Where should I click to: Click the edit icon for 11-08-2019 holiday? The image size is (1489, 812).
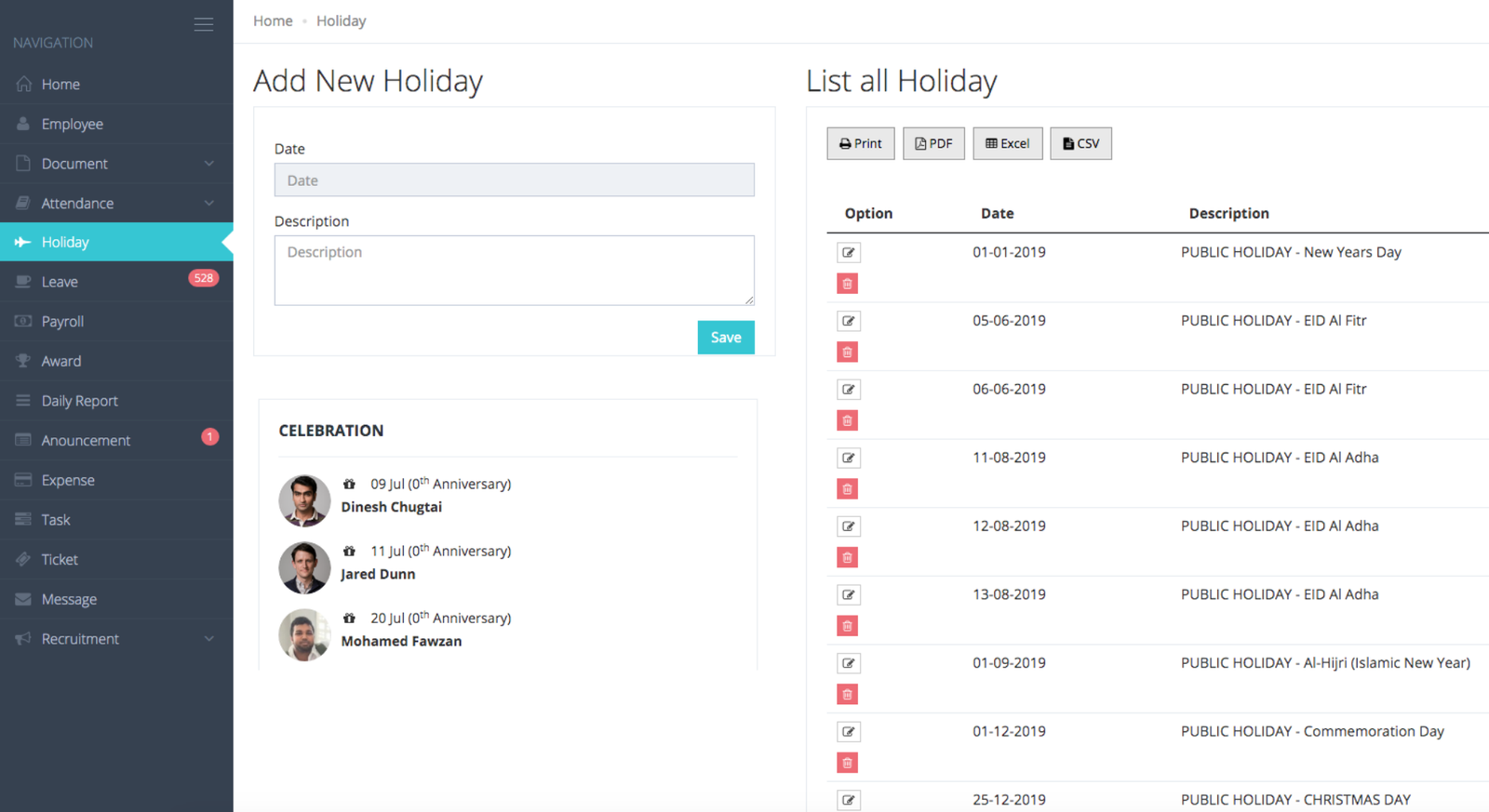(x=848, y=459)
